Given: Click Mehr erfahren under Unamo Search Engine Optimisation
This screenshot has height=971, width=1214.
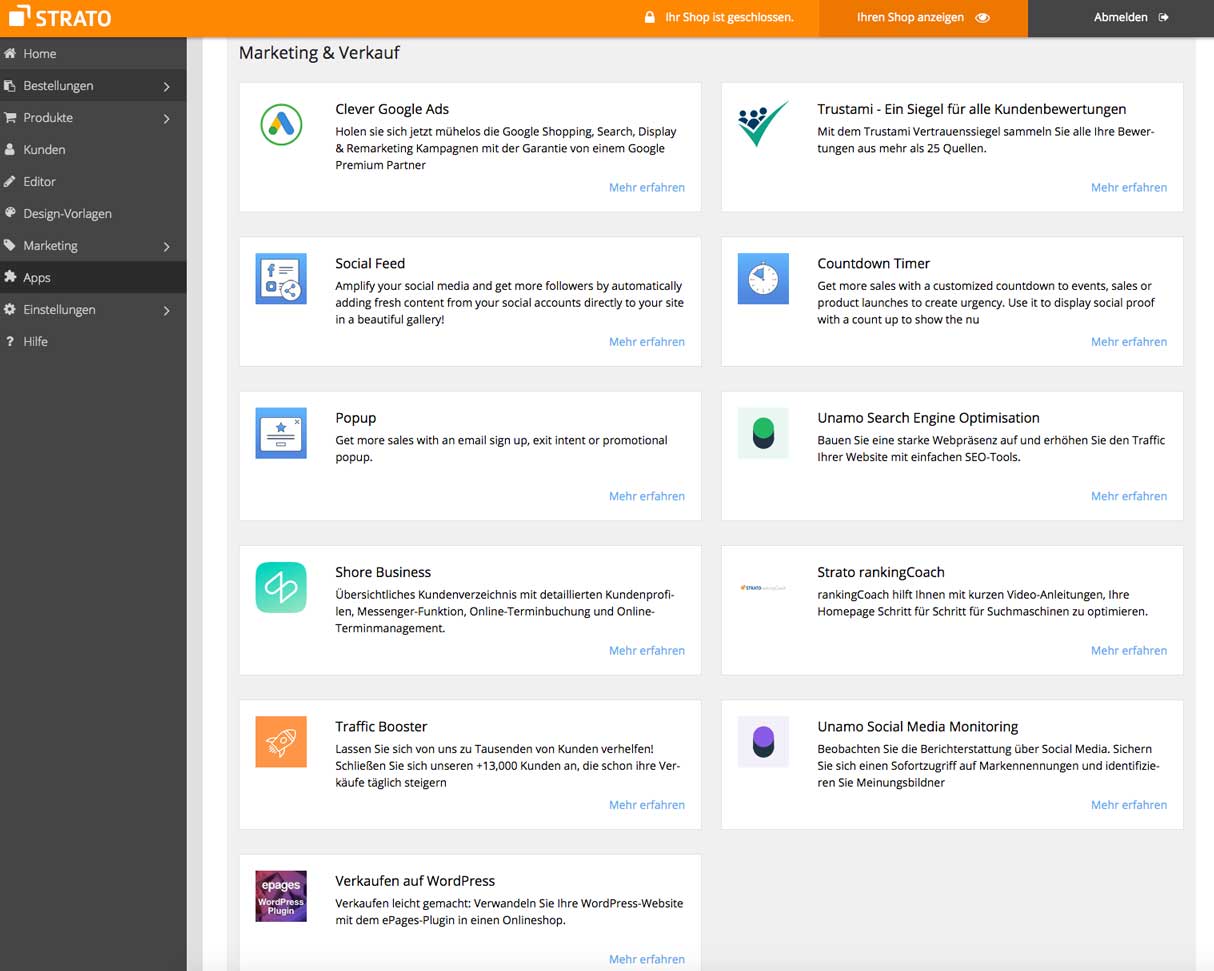Looking at the screenshot, I should pyautogui.click(x=1129, y=496).
